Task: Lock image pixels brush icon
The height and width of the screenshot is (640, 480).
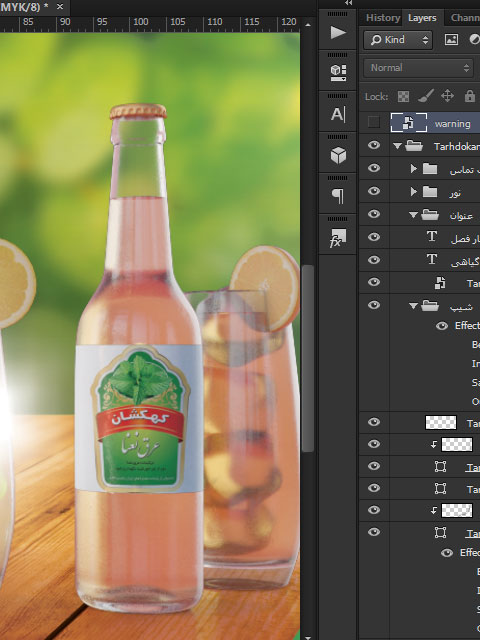Action: [x=425, y=96]
